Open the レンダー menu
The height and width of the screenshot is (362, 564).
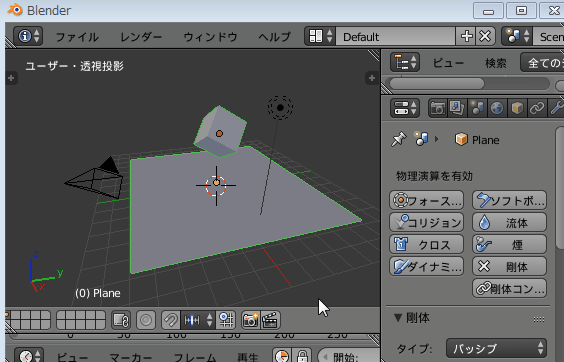pos(141,37)
